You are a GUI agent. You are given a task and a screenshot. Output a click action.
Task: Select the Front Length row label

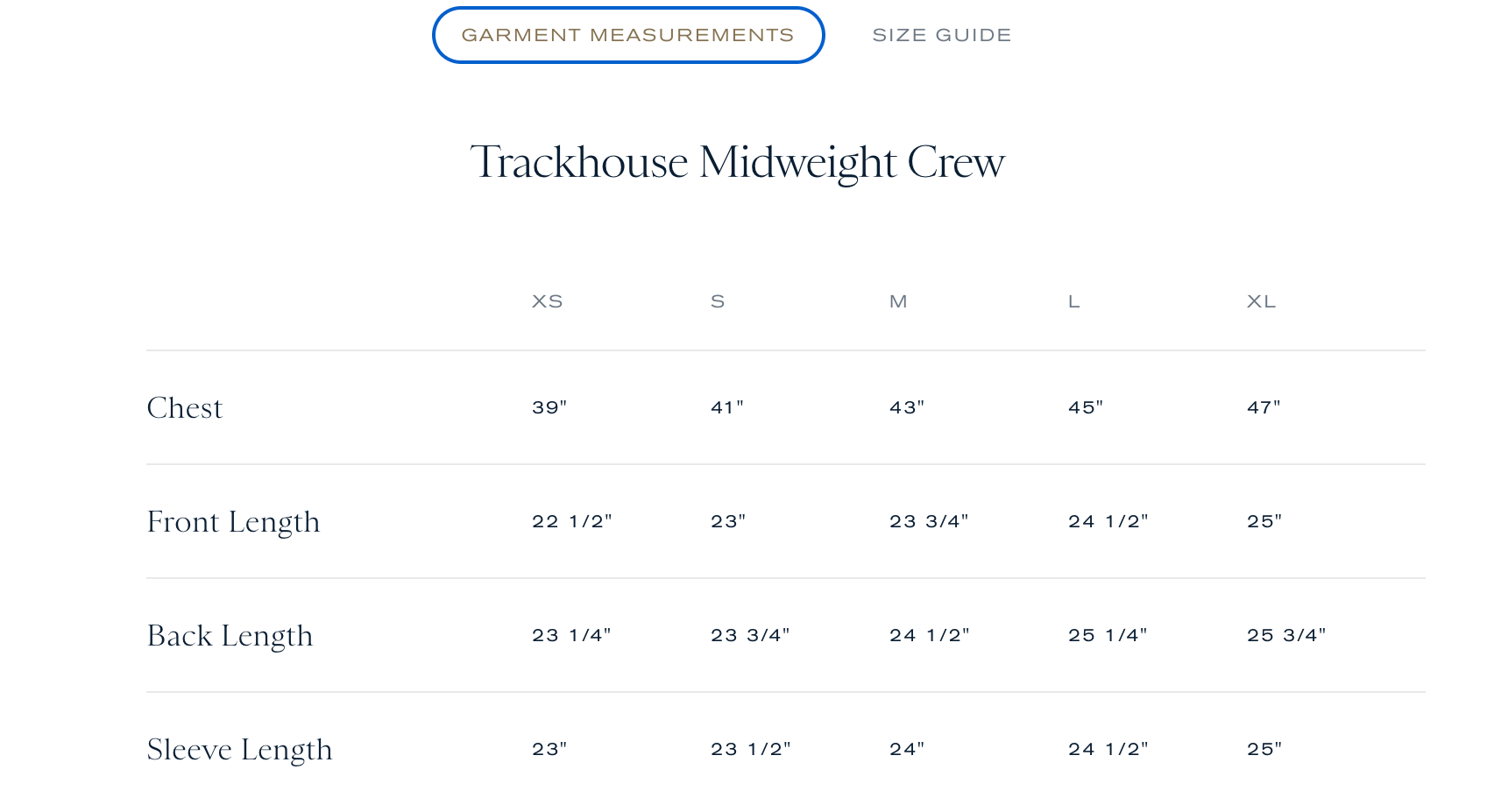click(234, 521)
